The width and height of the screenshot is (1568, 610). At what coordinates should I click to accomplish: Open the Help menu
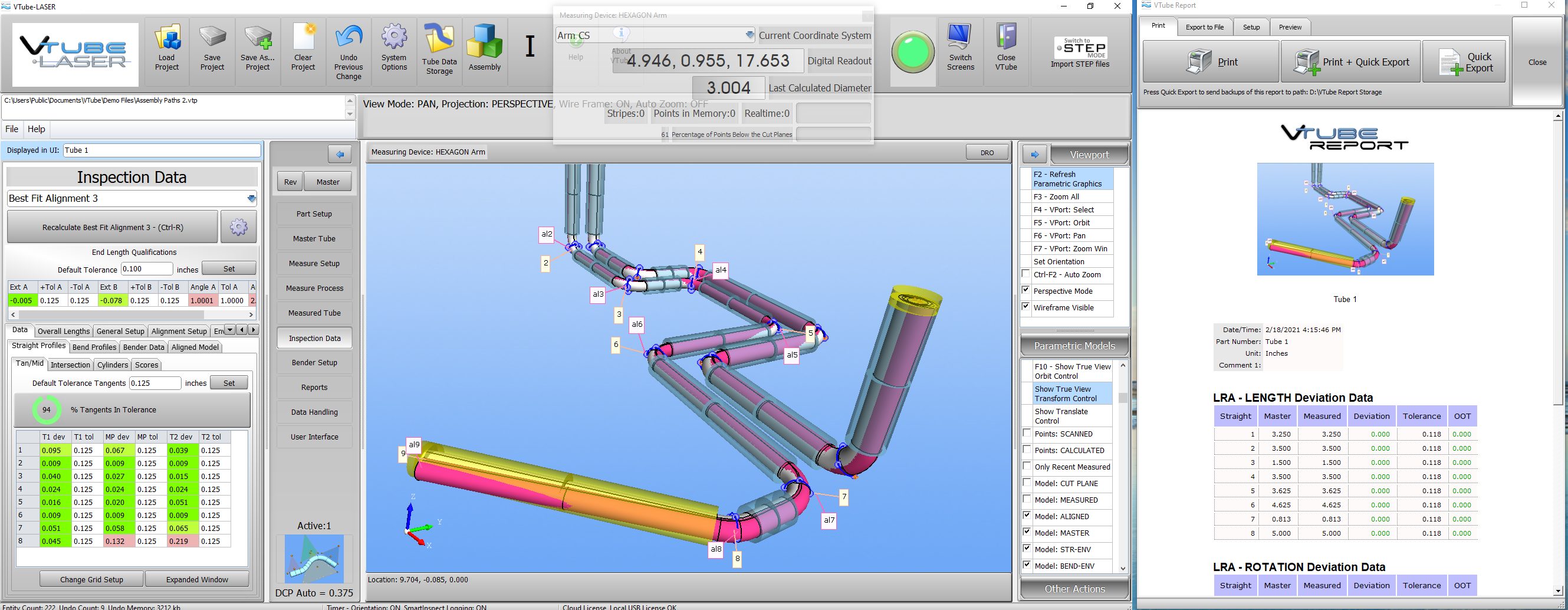[x=37, y=129]
